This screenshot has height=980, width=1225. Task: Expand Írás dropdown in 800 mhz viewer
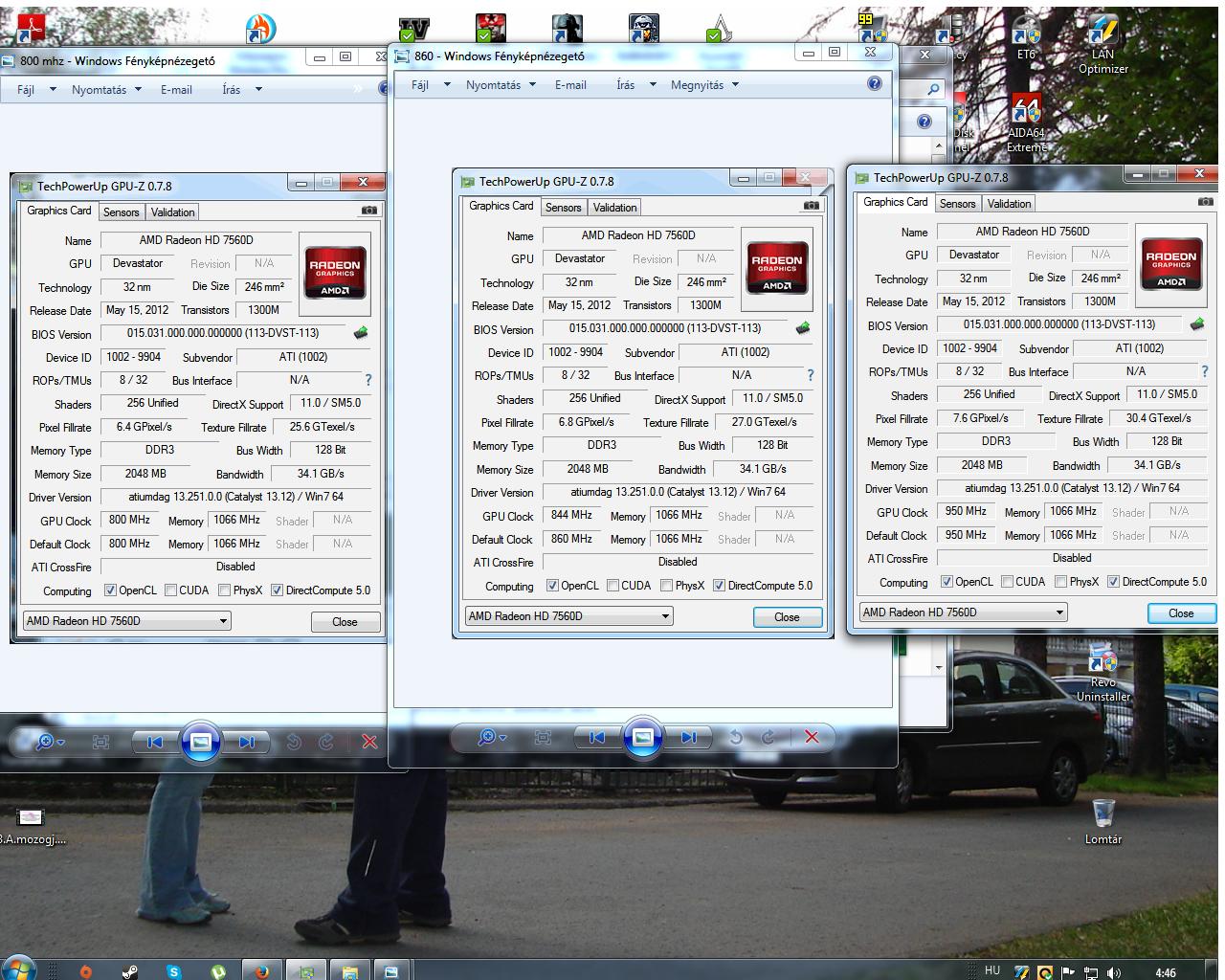[257, 90]
